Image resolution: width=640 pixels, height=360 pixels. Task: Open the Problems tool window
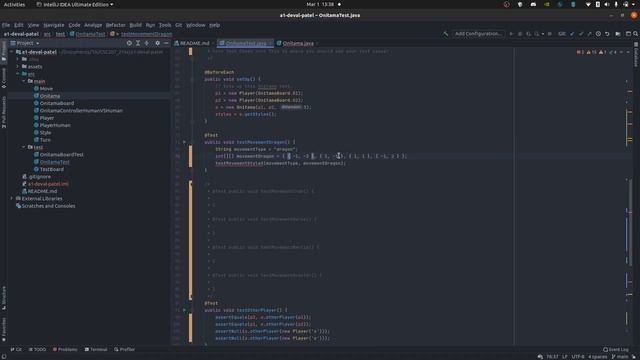65,349
